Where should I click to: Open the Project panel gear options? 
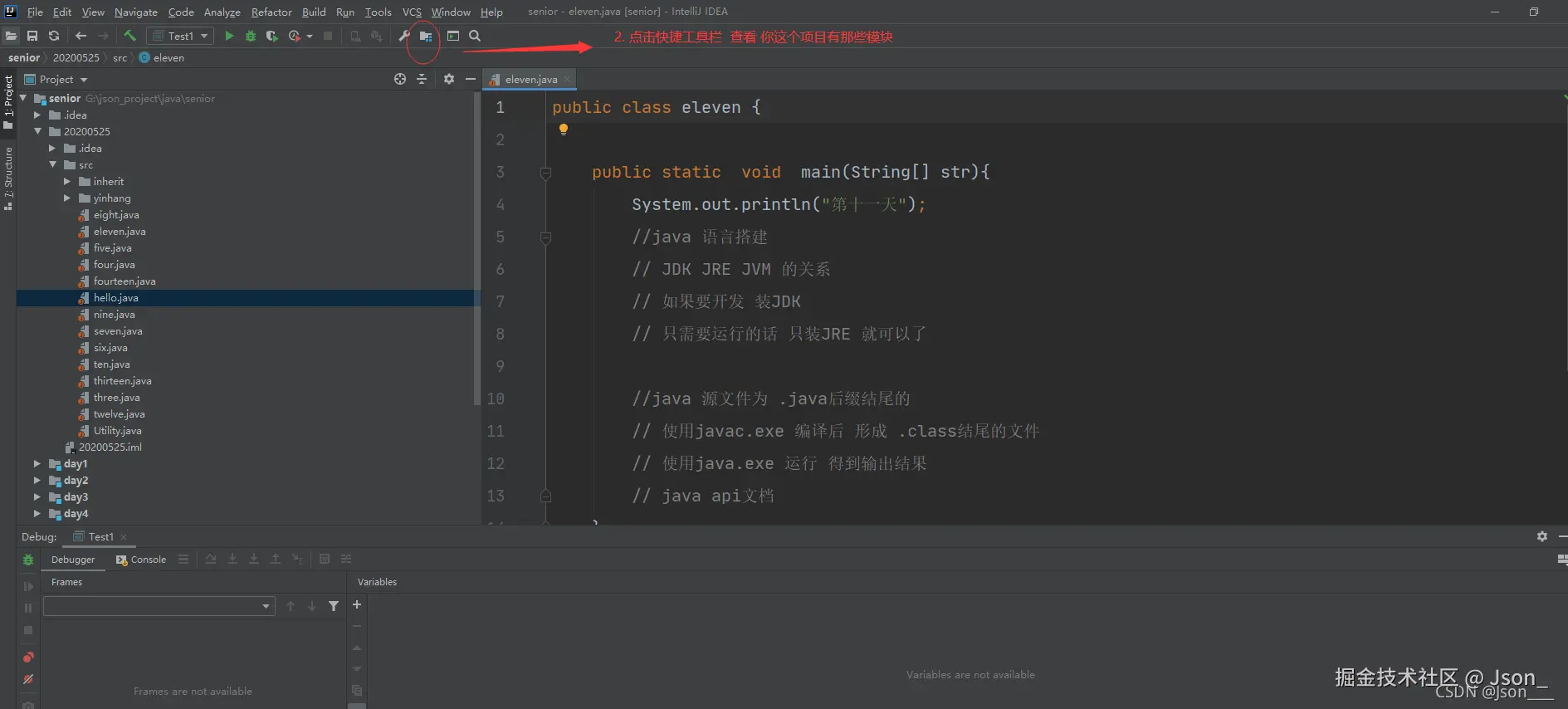pos(449,79)
